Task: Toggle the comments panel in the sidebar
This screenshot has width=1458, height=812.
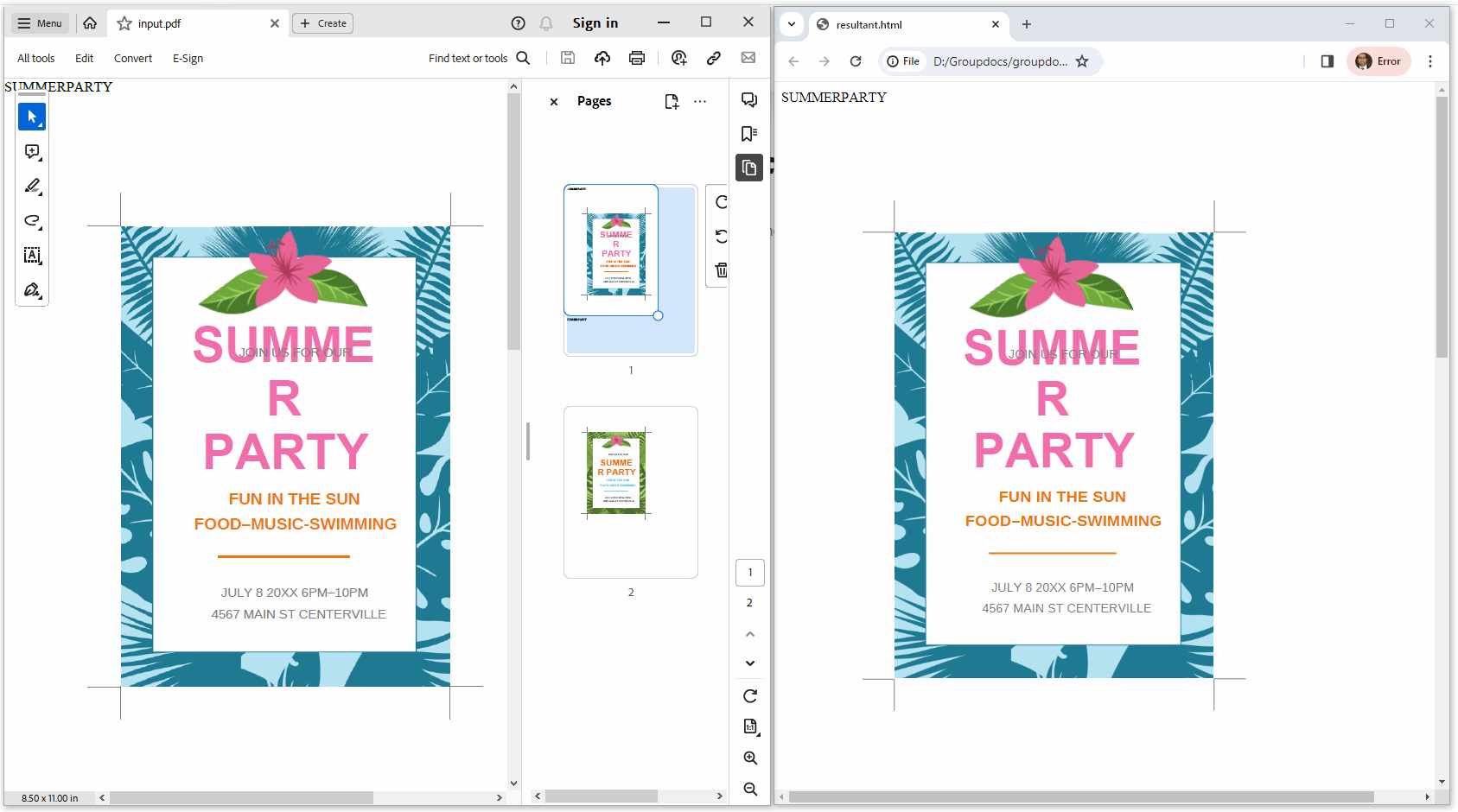Action: click(x=748, y=100)
